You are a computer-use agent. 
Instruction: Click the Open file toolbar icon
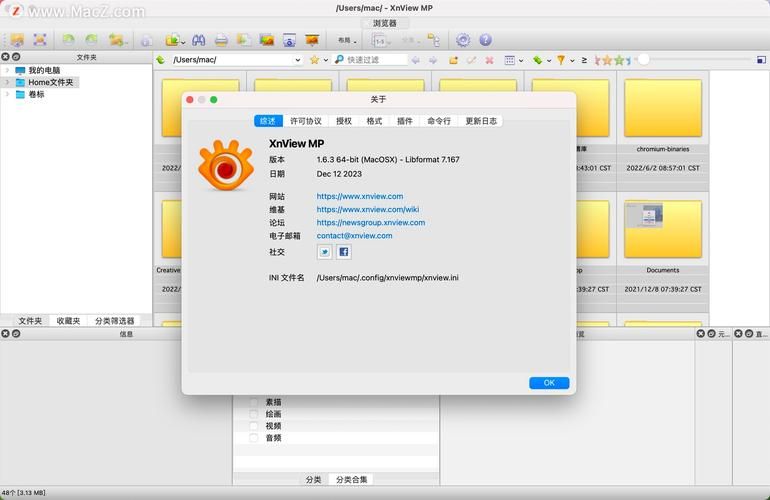pyautogui.click(x=17, y=40)
